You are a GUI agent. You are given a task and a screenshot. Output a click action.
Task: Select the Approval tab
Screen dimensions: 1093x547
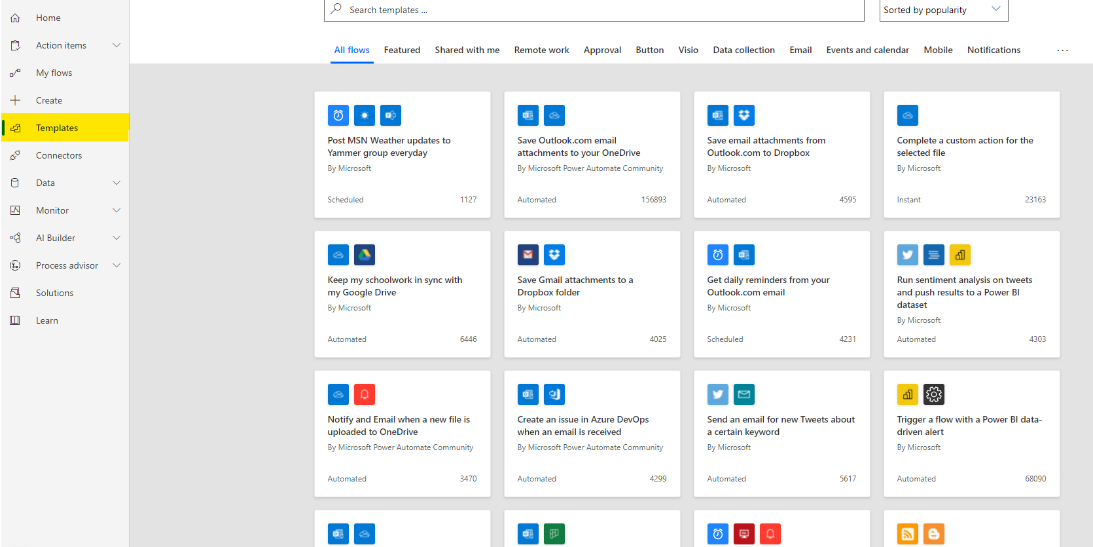point(602,50)
